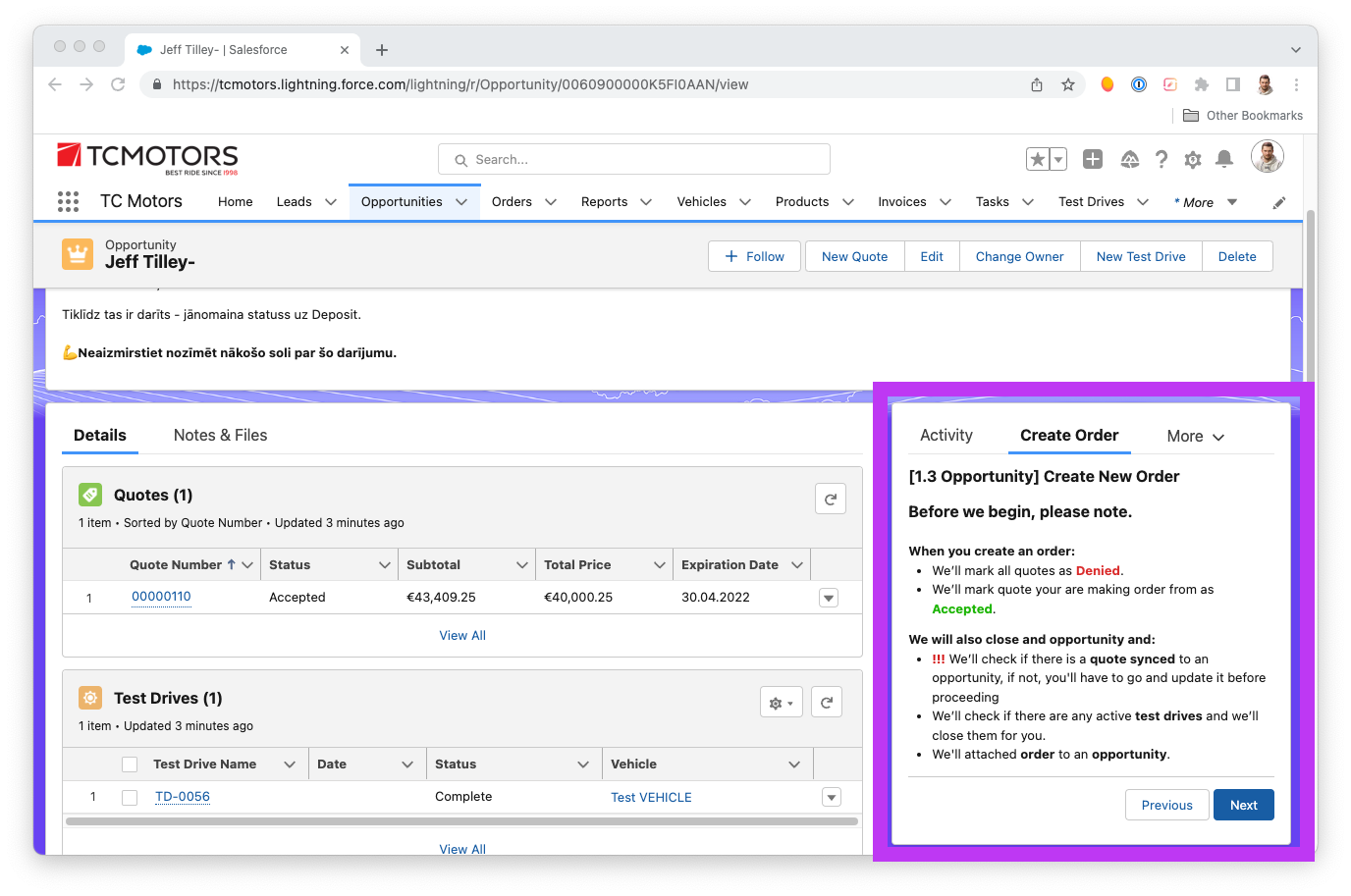Refresh the Quotes related list
This screenshot has height=896, width=1351.
[x=831, y=499]
